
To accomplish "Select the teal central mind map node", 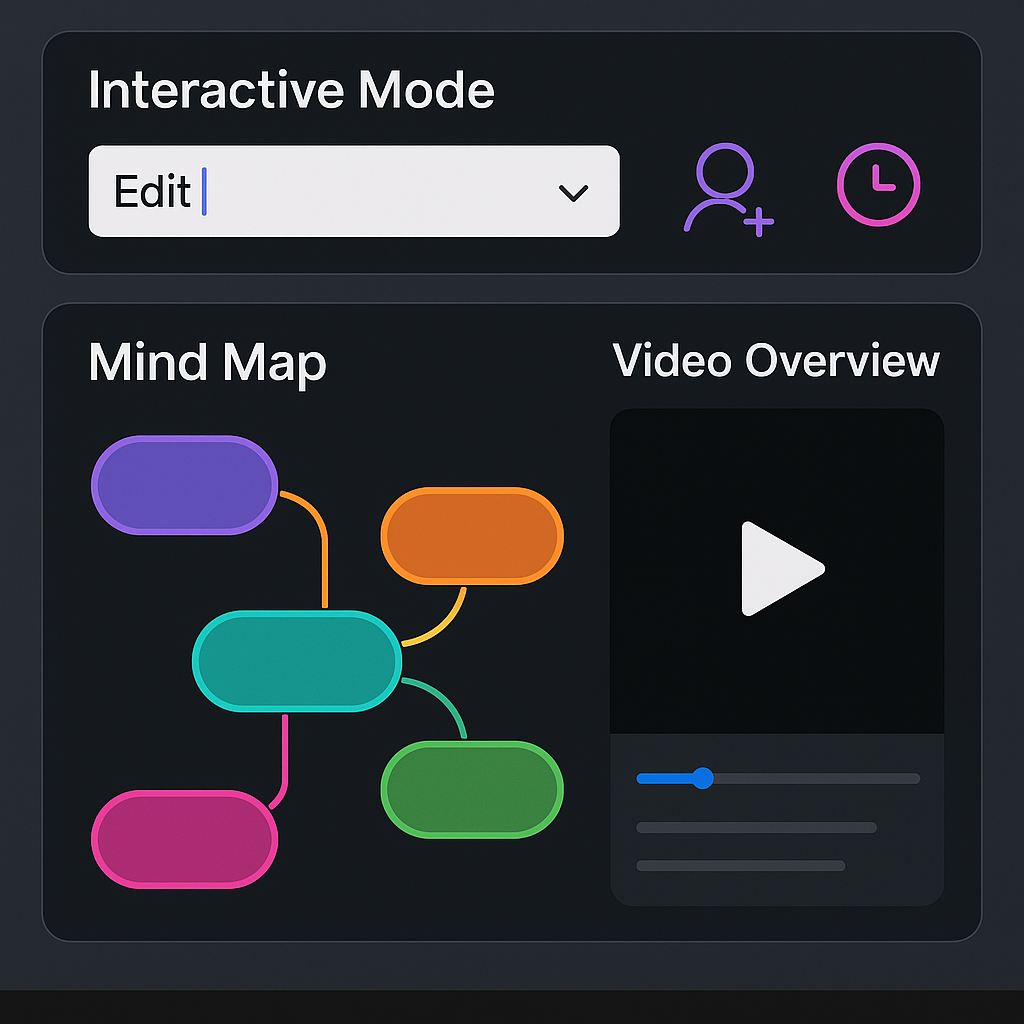I will pos(297,662).
